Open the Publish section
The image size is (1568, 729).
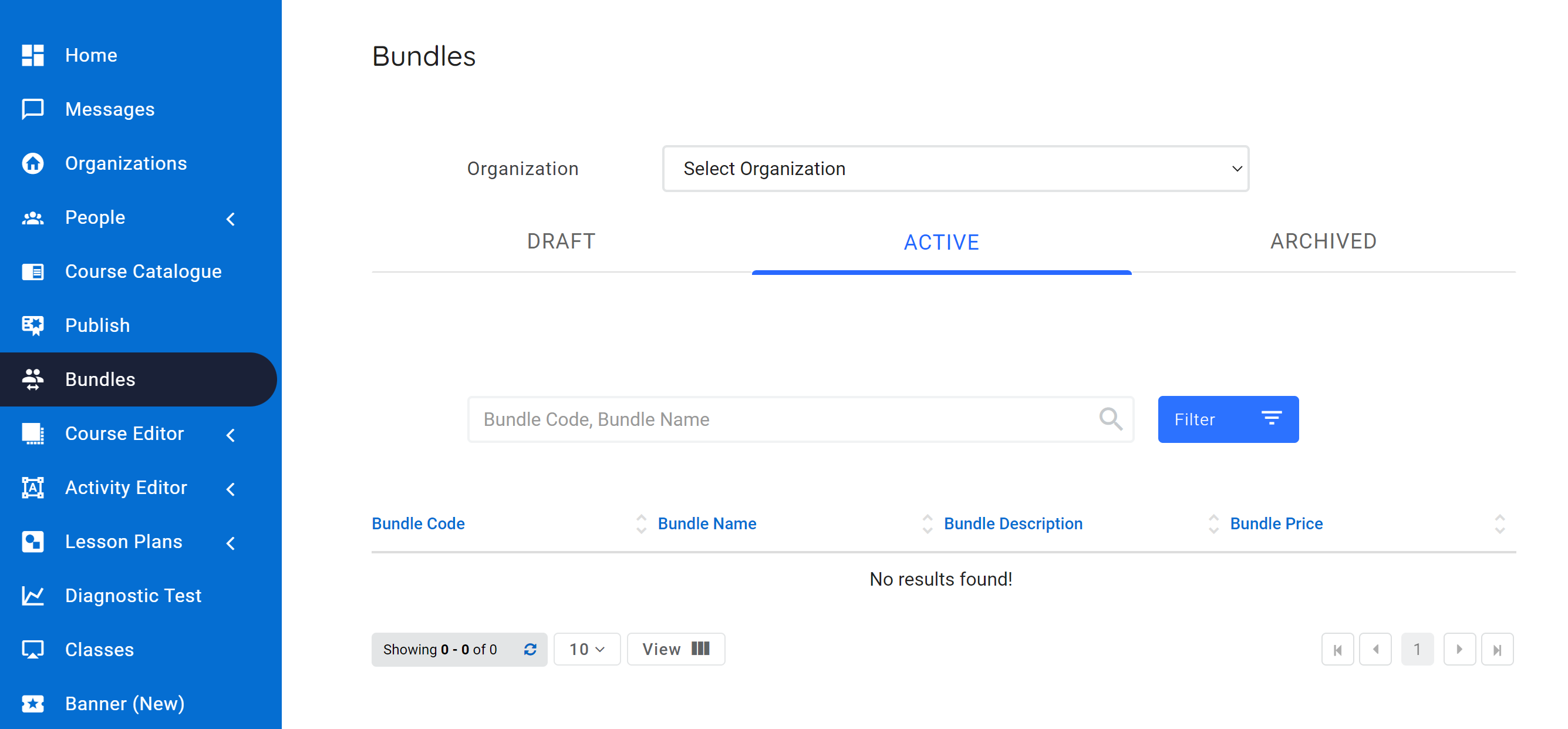click(97, 325)
